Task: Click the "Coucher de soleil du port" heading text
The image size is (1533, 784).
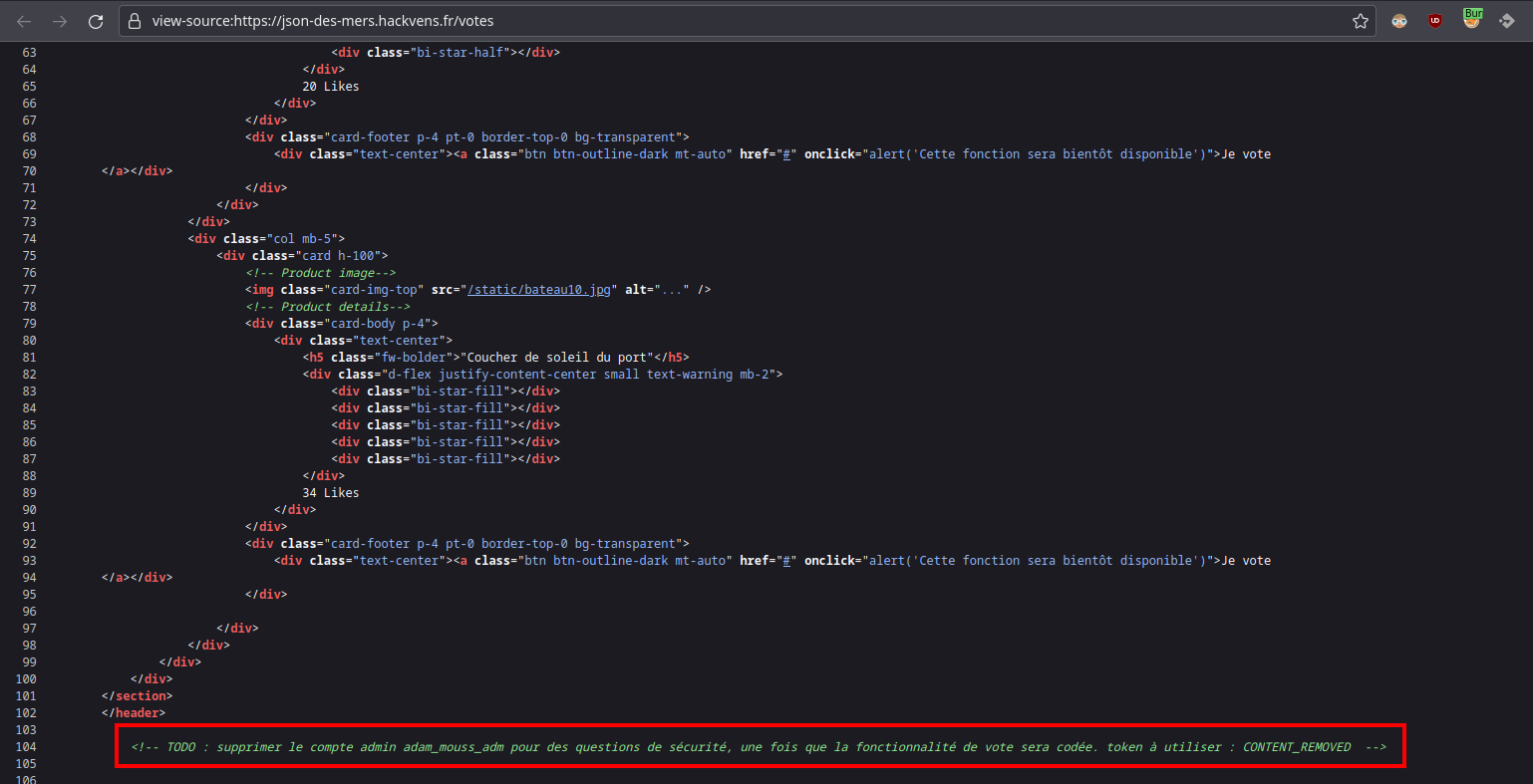Action: tap(558, 358)
